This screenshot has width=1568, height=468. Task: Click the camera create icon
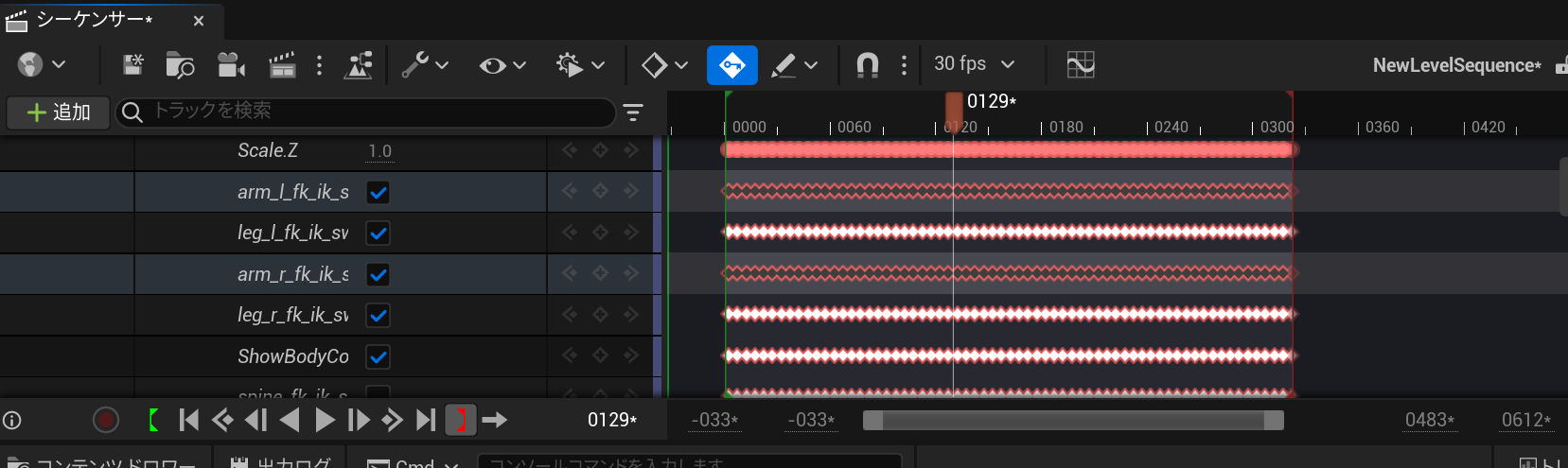(231, 64)
